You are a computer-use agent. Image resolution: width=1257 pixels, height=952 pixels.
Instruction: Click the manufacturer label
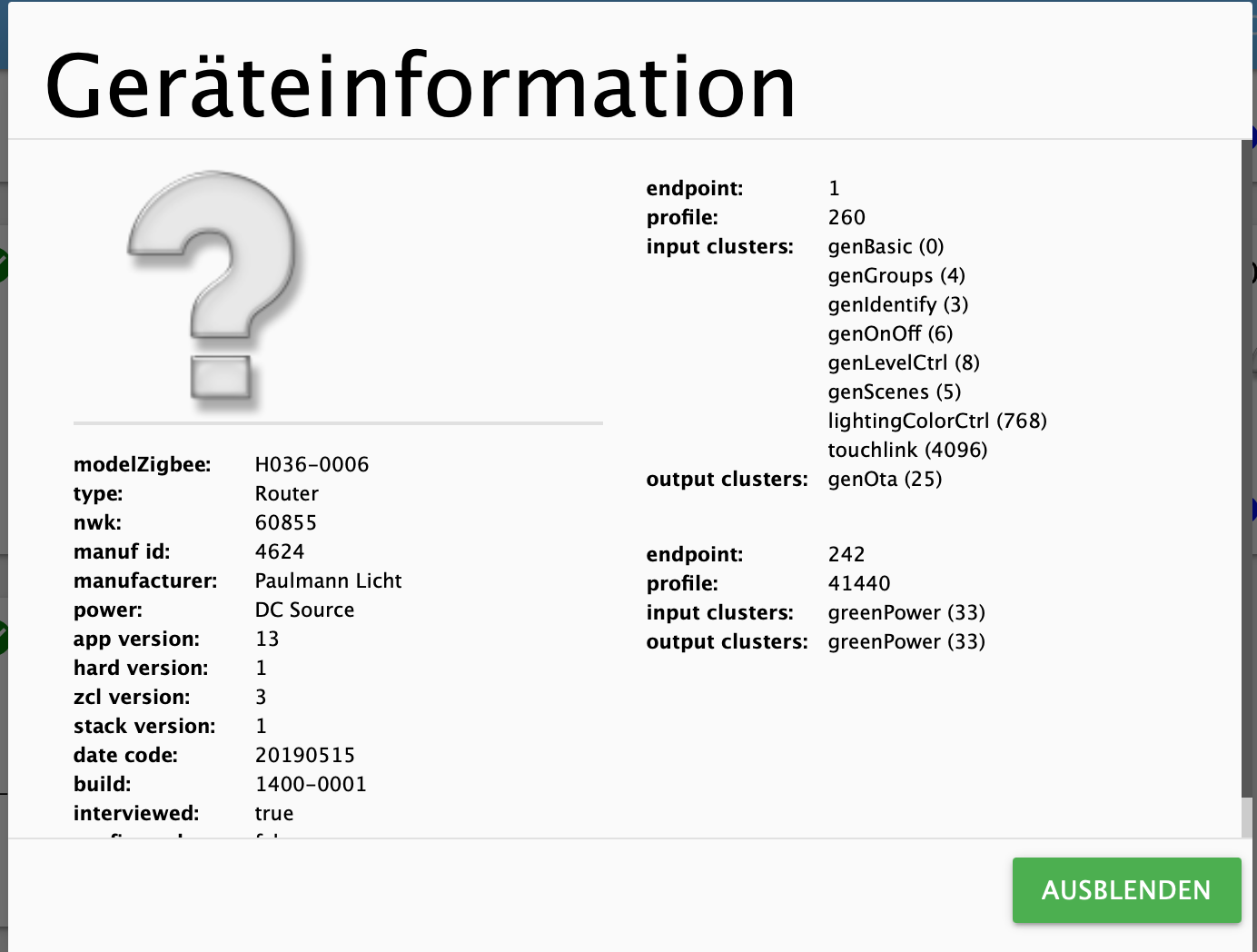tap(145, 580)
